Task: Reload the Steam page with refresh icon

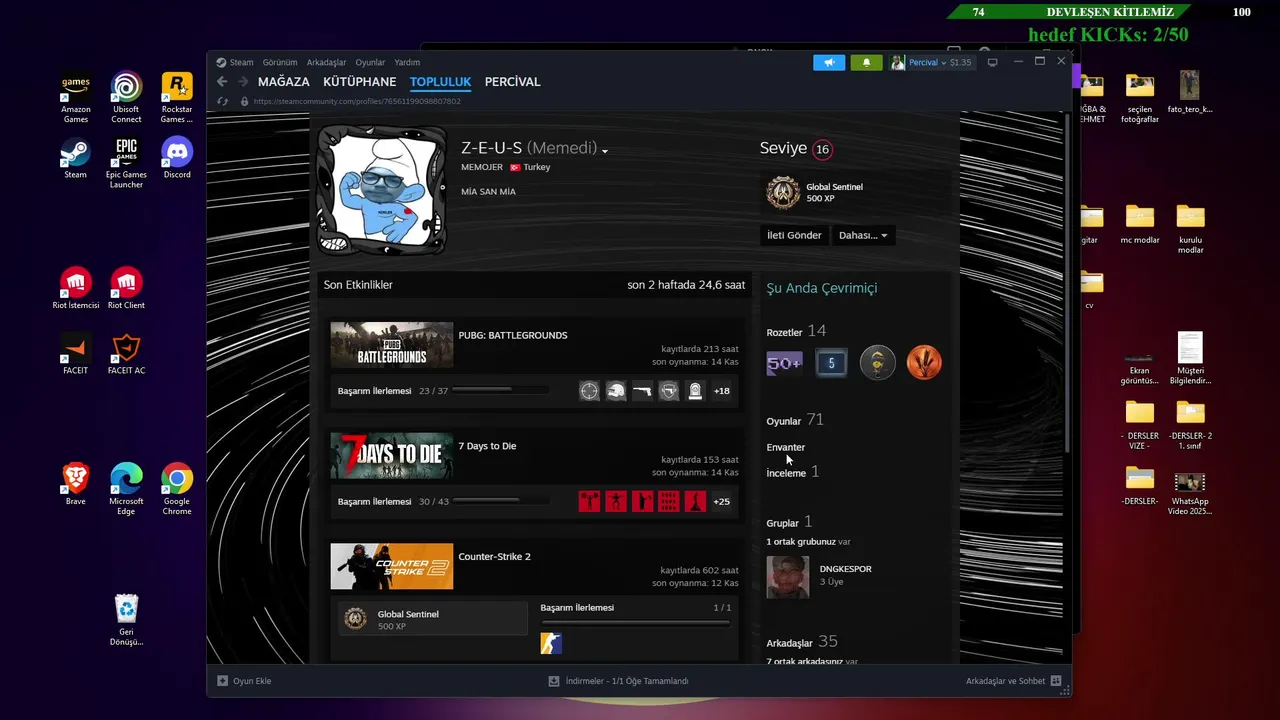Action: click(x=222, y=101)
